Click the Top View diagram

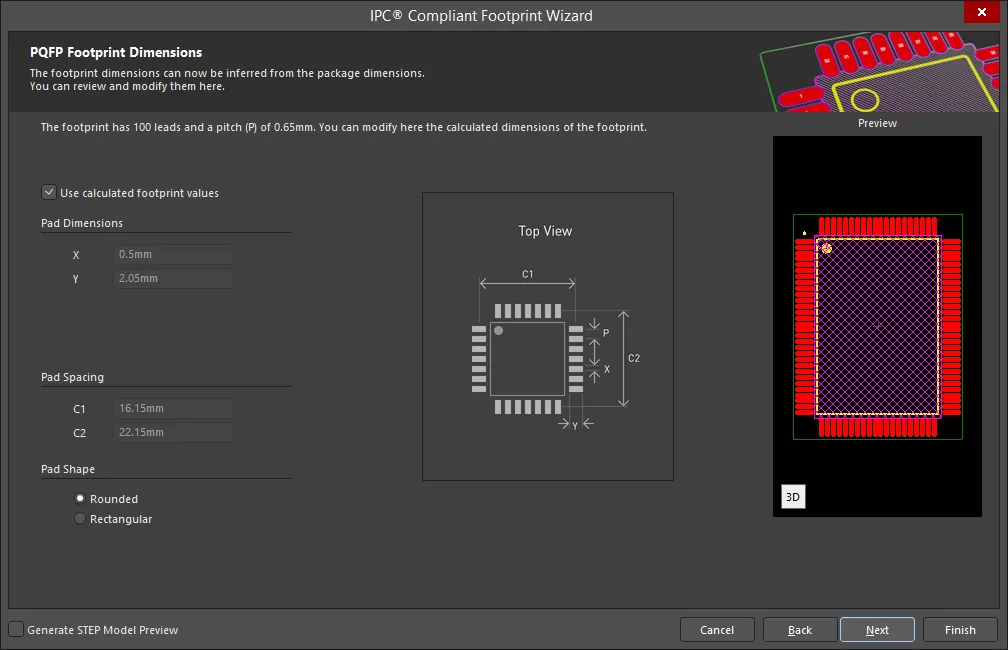[x=548, y=336]
